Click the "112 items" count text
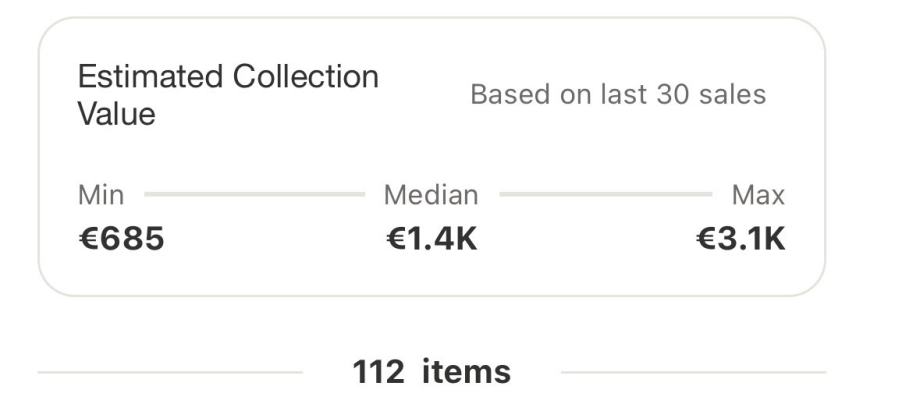Screen dimensions: 920x411 point(431,372)
